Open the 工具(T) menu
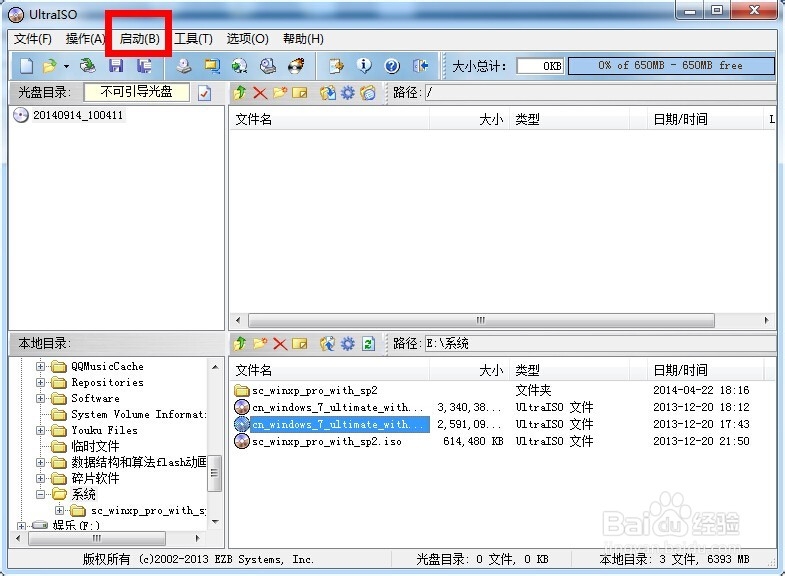Screen dimensions: 785x576 pyautogui.click(x=193, y=39)
